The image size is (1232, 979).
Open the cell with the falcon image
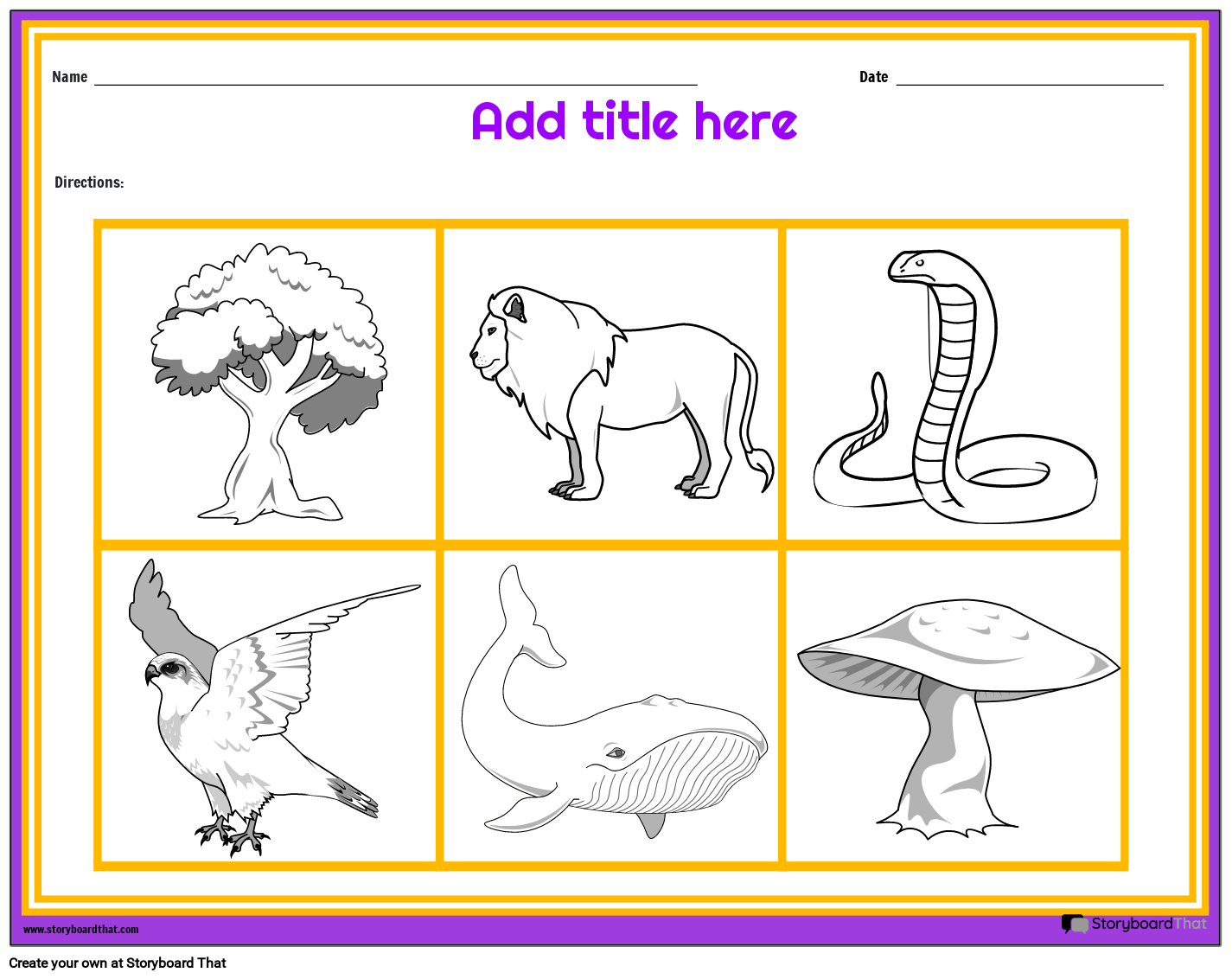[x=268, y=705]
